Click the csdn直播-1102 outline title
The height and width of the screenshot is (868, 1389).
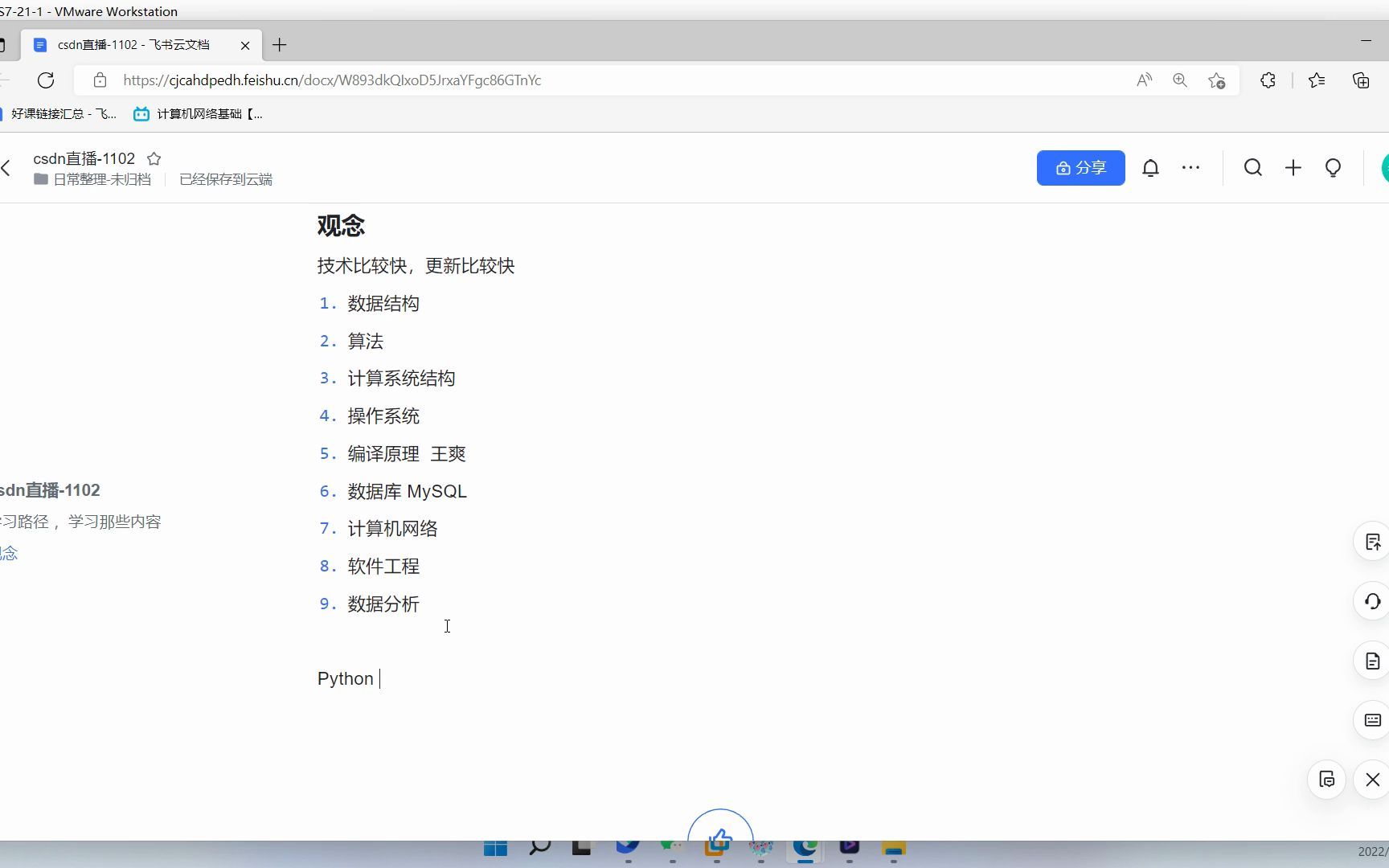click(50, 490)
